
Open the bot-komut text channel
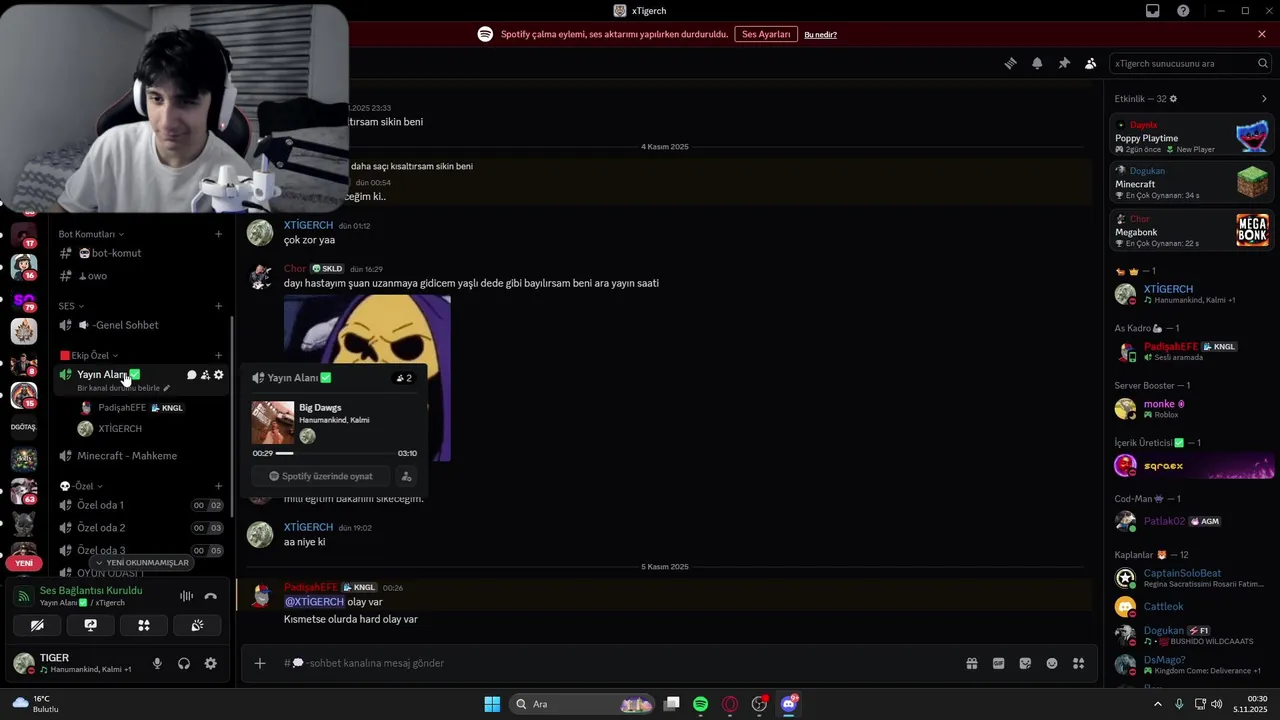pyautogui.click(x=141, y=253)
